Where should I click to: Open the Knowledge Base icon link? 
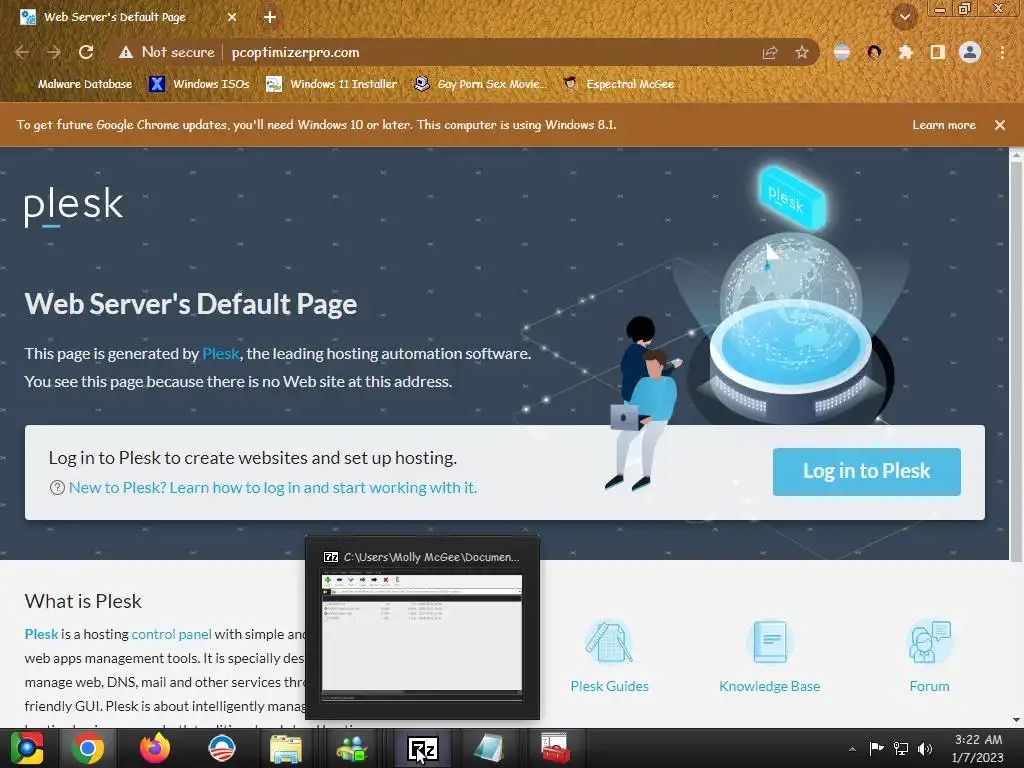770,642
